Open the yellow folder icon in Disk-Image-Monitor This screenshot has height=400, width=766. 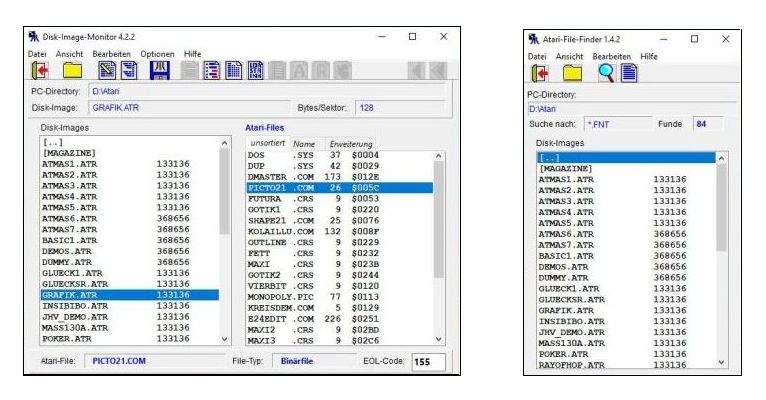(x=72, y=71)
